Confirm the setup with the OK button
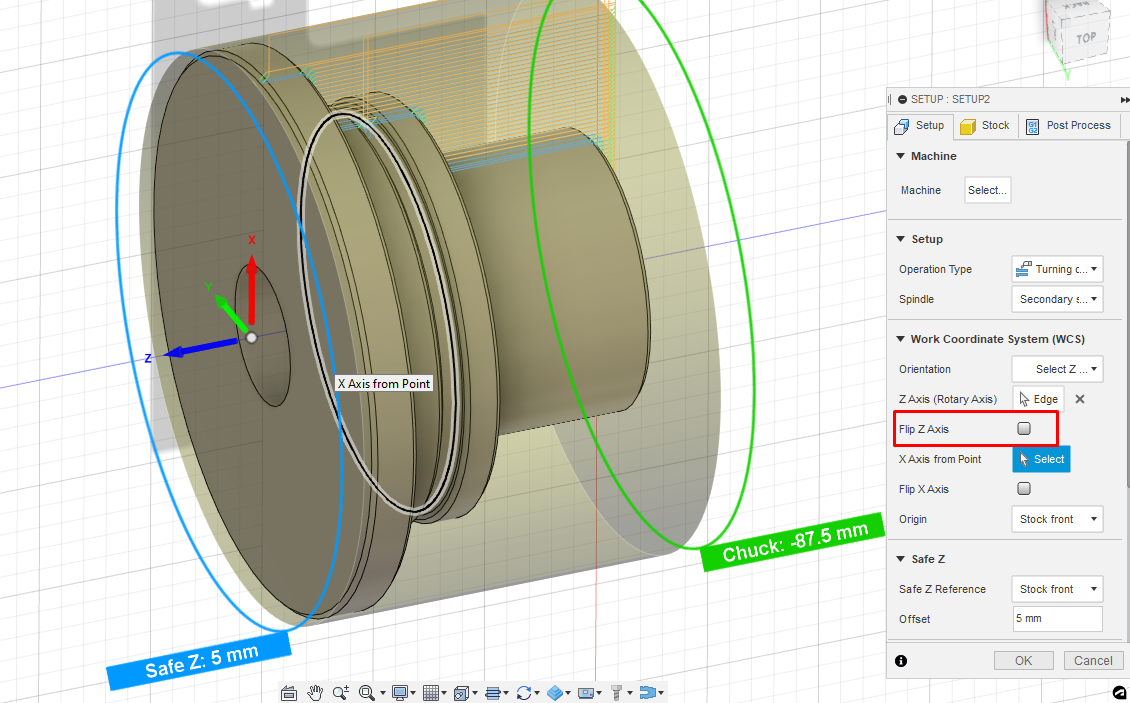This screenshot has width=1130, height=703. tap(1023, 660)
